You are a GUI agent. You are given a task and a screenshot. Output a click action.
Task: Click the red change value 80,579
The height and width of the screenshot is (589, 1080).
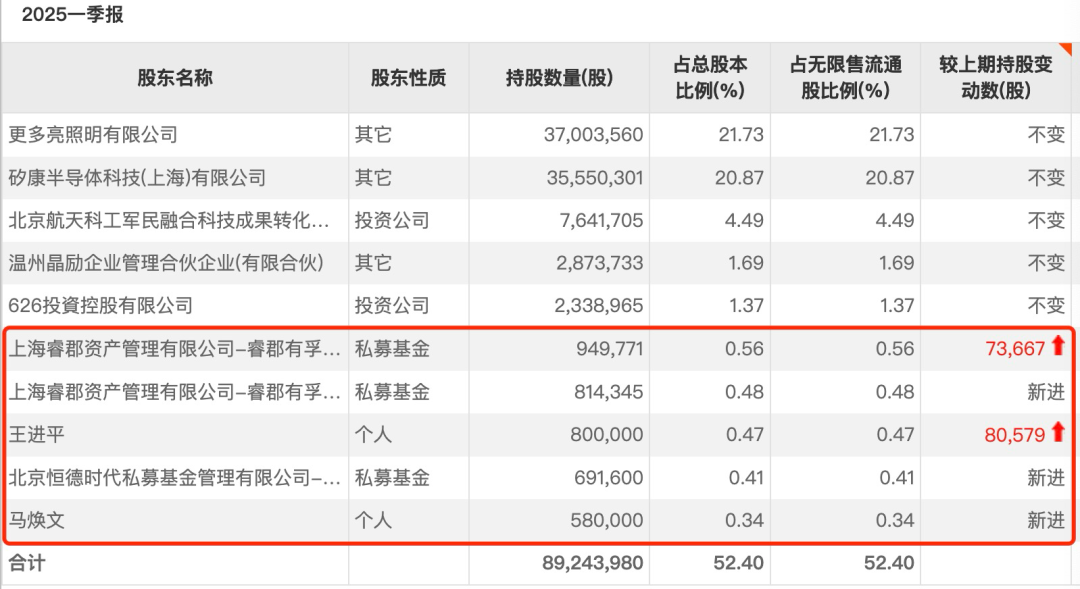1015,435
